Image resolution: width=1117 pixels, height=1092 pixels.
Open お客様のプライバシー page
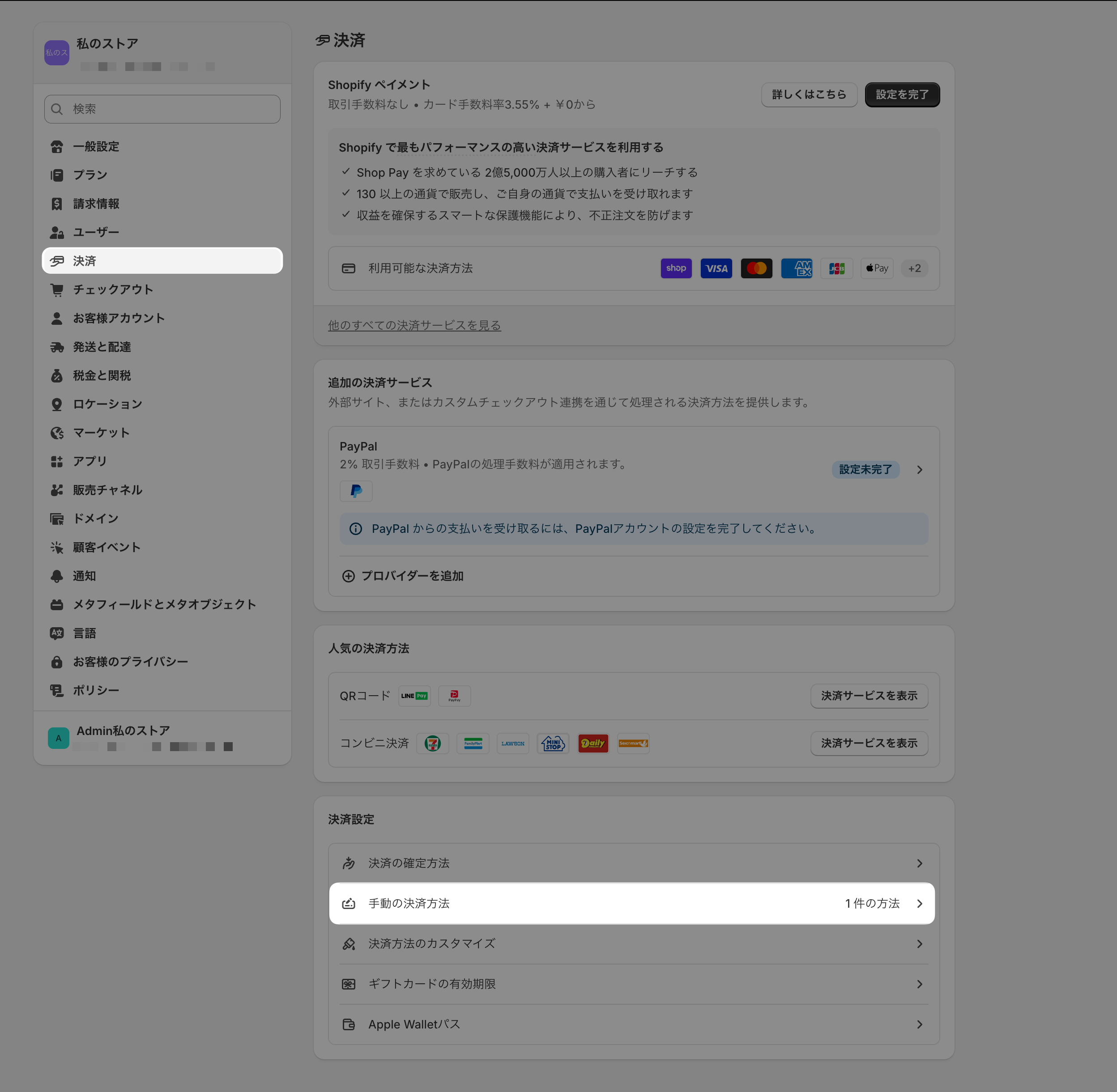[x=162, y=662]
